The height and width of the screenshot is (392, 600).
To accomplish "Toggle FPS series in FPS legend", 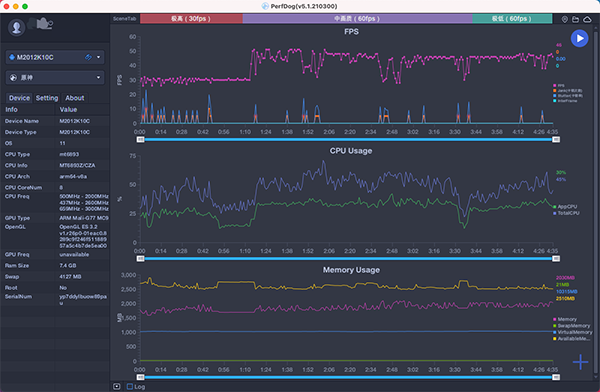I will coord(559,85).
